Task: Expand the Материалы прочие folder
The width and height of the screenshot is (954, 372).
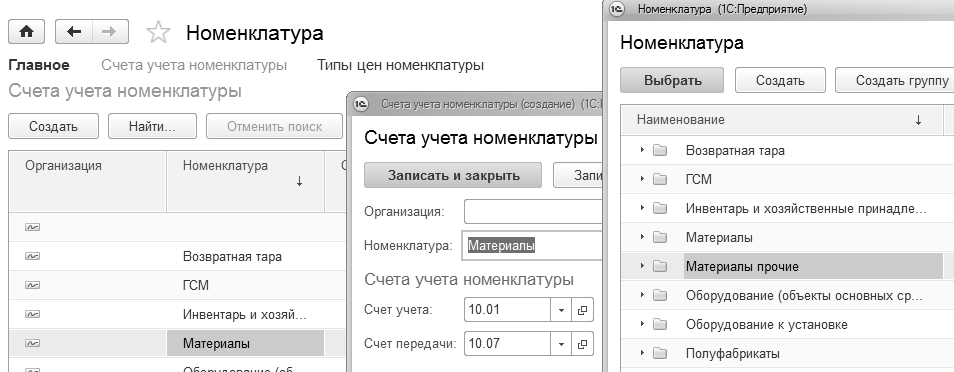Action: [x=642, y=266]
